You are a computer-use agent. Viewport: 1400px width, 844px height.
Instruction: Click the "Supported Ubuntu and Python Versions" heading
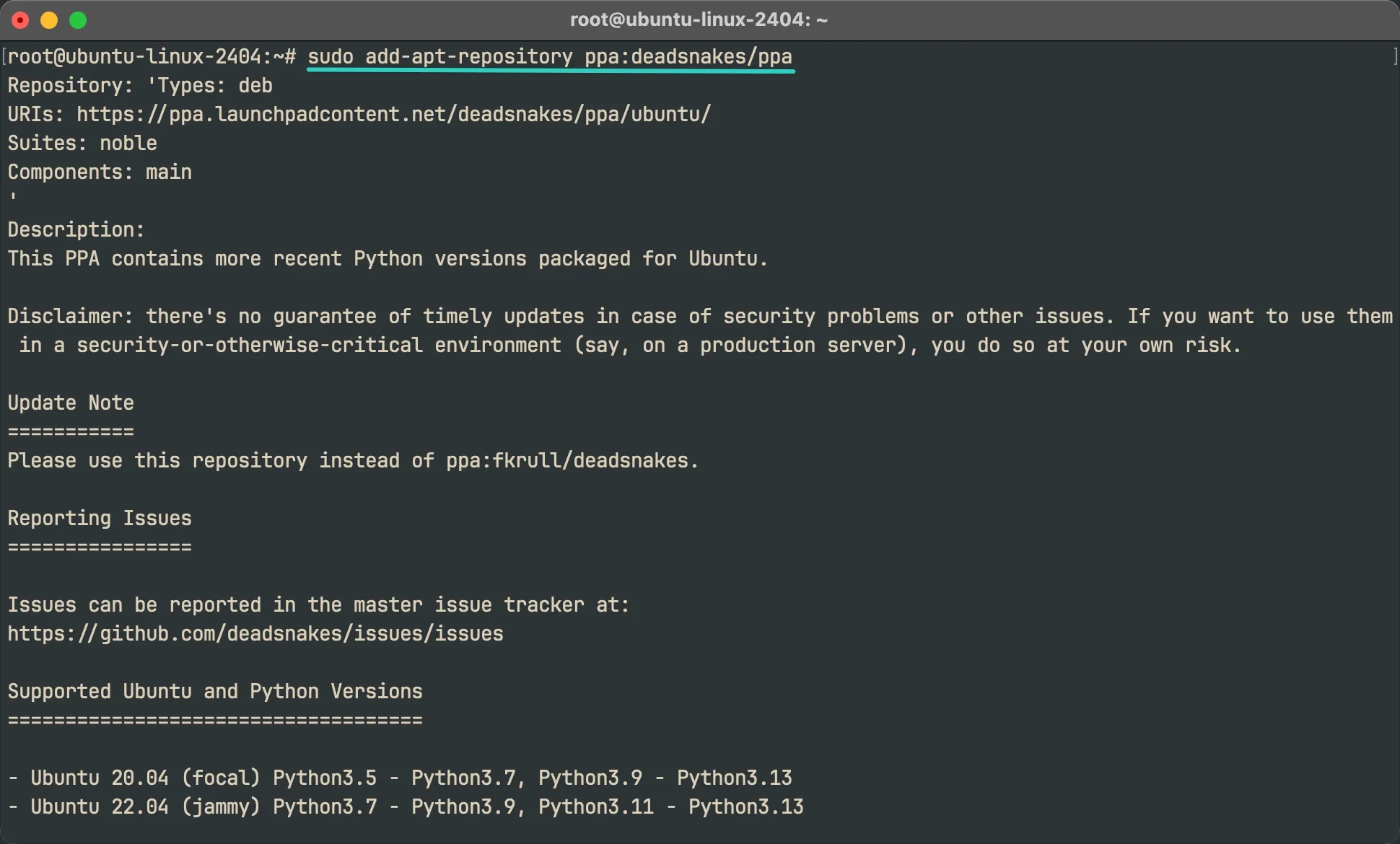(215, 692)
